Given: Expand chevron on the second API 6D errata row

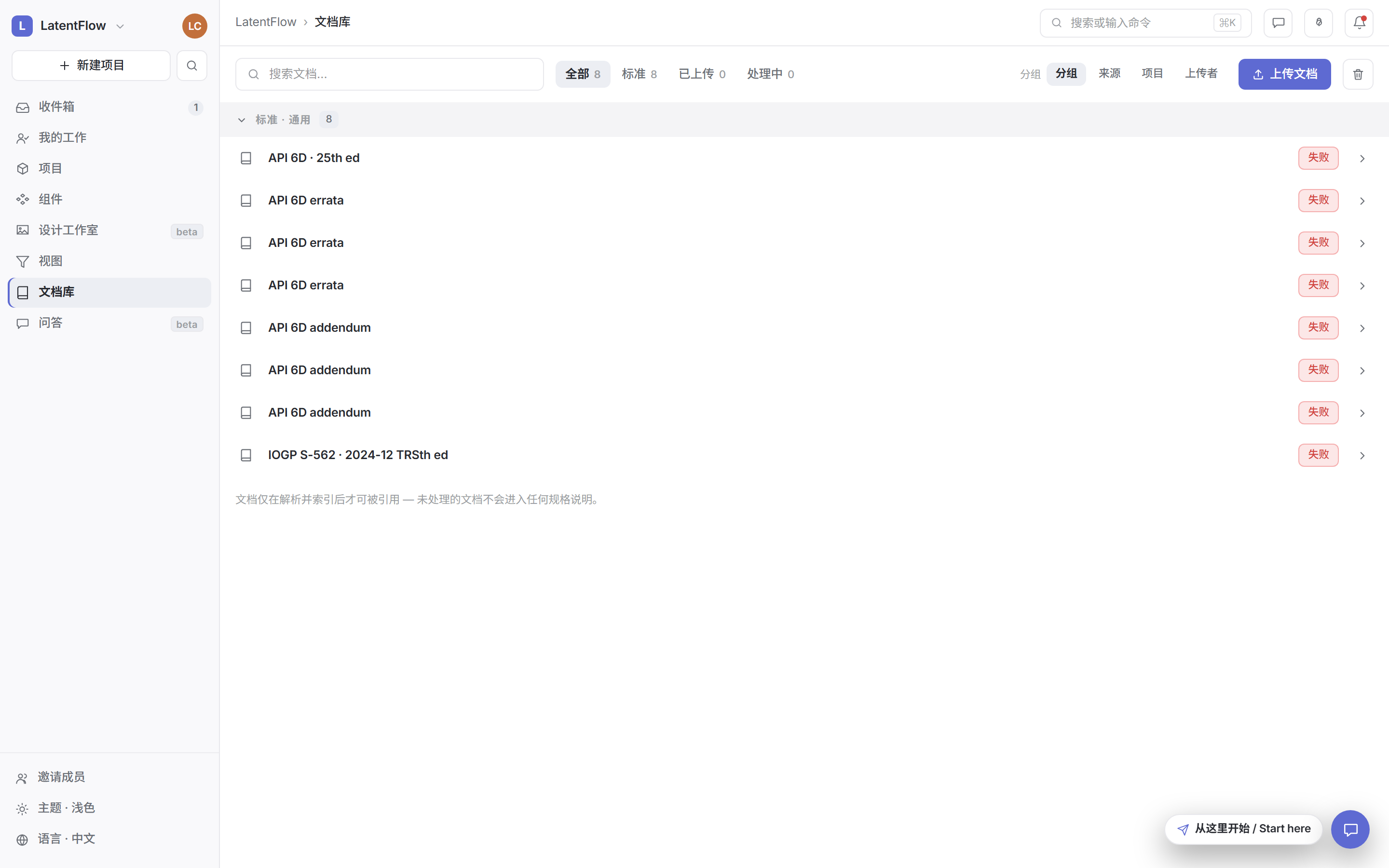Looking at the screenshot, I should (1362, 244).
